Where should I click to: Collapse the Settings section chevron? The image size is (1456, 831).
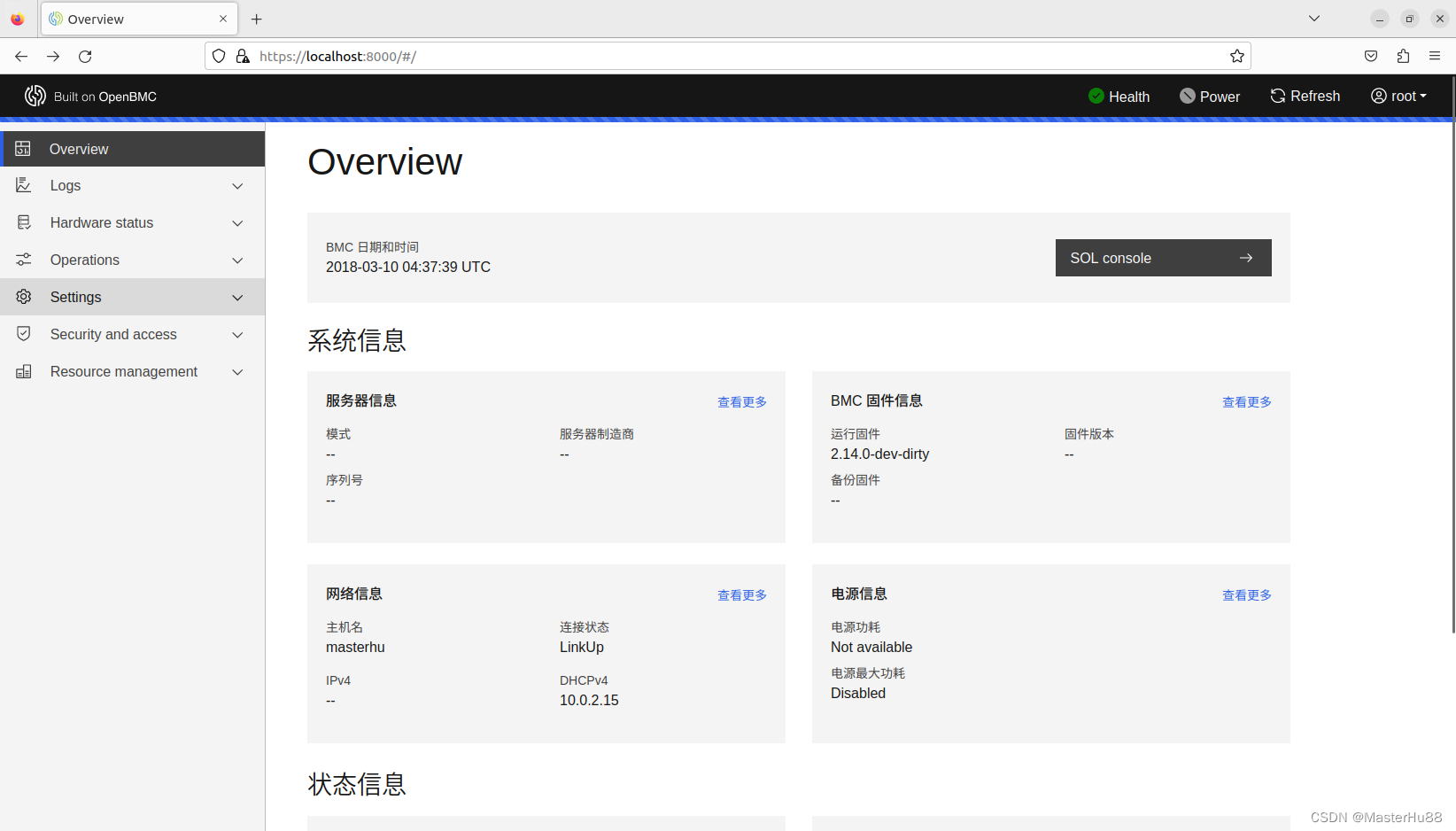[237, 298]
